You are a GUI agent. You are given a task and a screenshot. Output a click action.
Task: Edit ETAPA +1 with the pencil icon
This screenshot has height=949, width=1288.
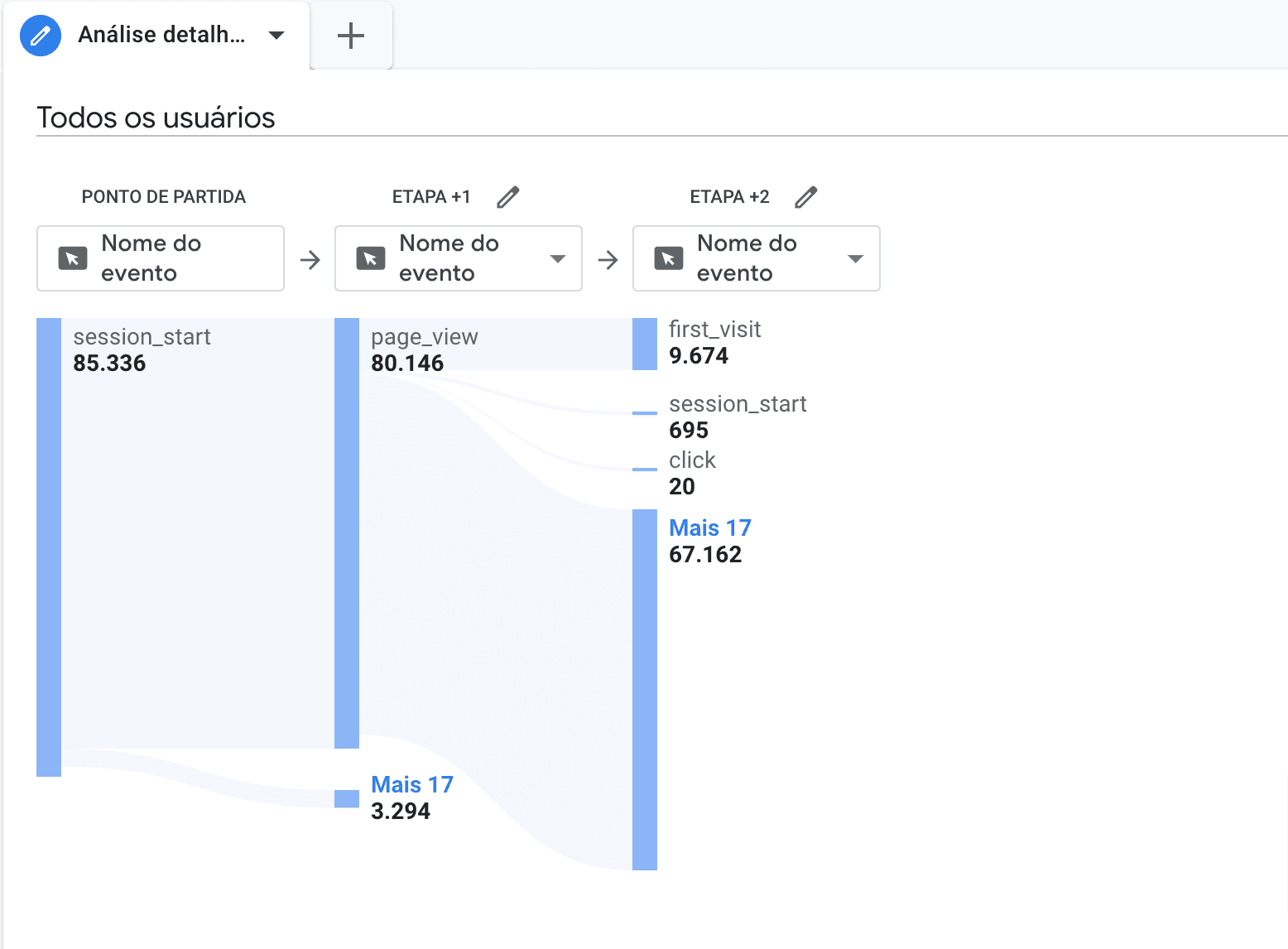[x=507, y=197]
